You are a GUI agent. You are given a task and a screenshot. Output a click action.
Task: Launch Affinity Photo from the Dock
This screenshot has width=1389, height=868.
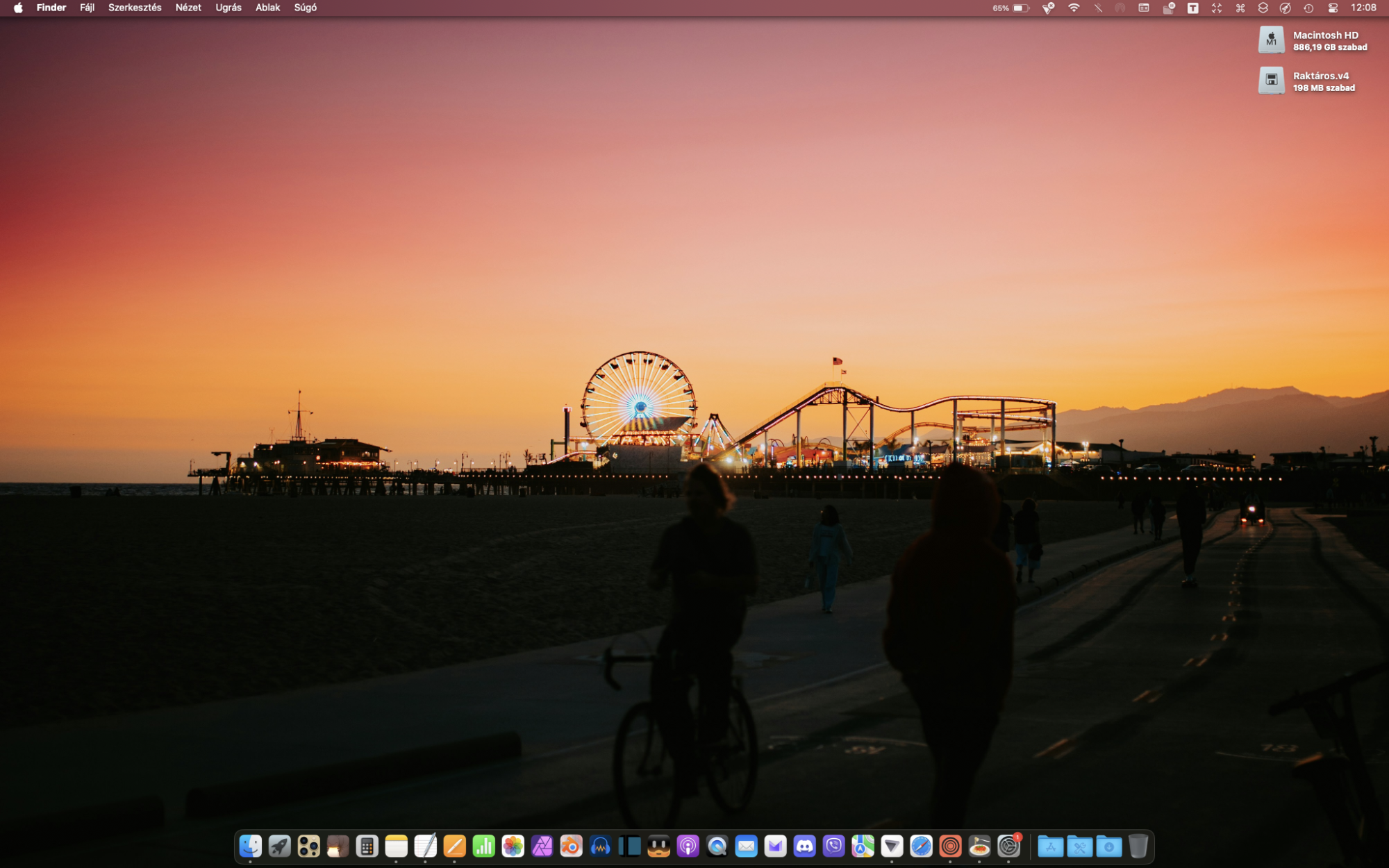[x=542, y=846]
